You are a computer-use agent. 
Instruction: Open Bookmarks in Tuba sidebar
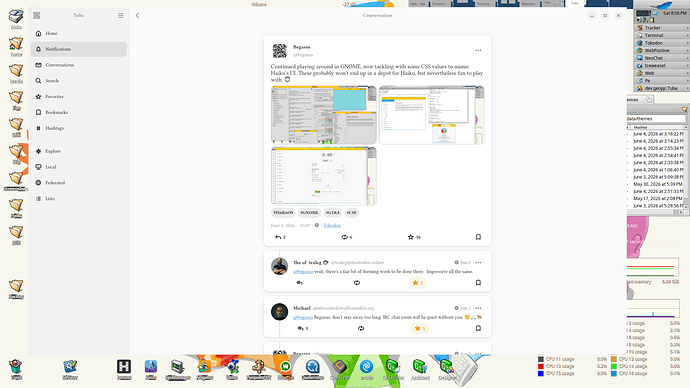coord(79,113)
